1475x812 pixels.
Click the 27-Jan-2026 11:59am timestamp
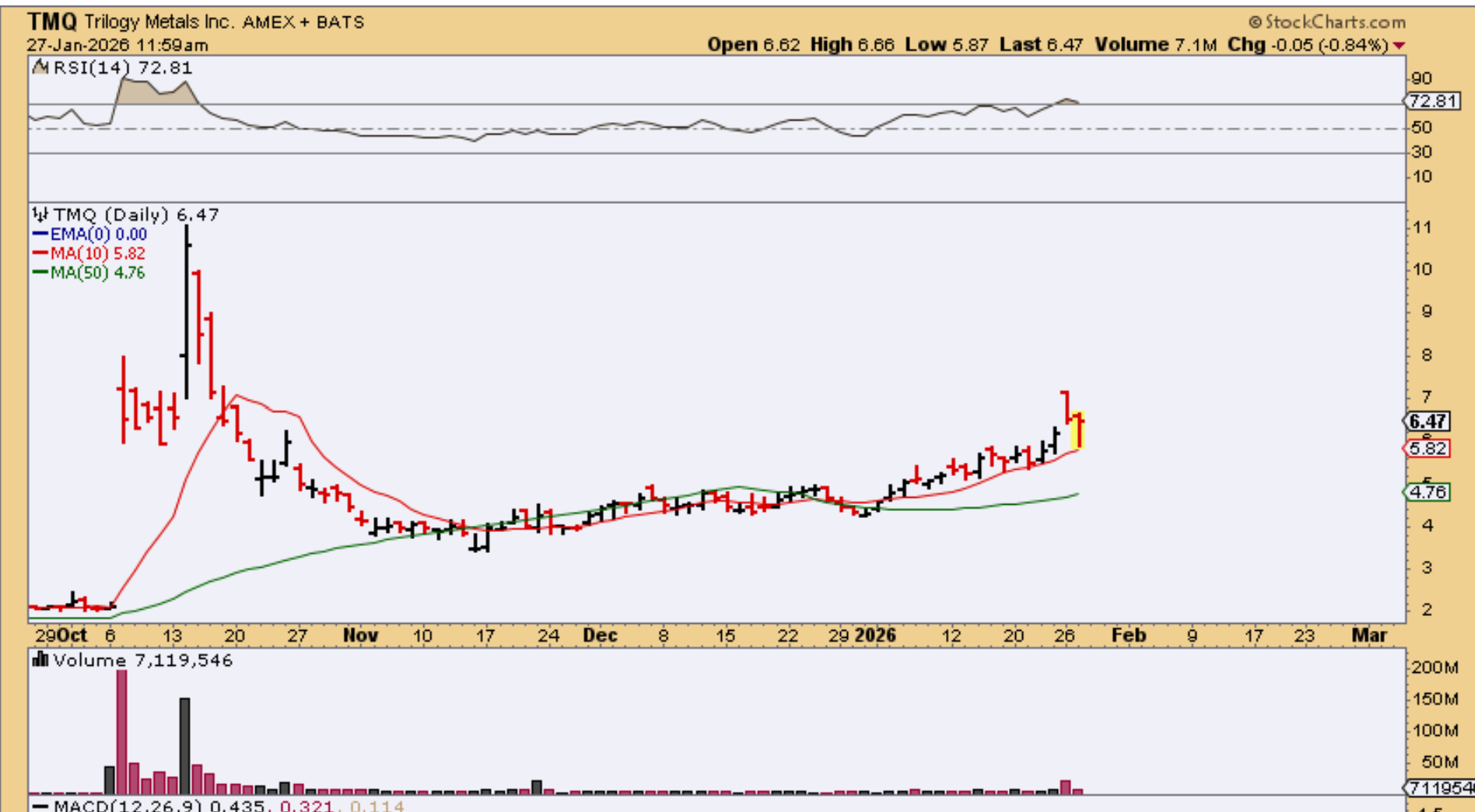point(117,45)
